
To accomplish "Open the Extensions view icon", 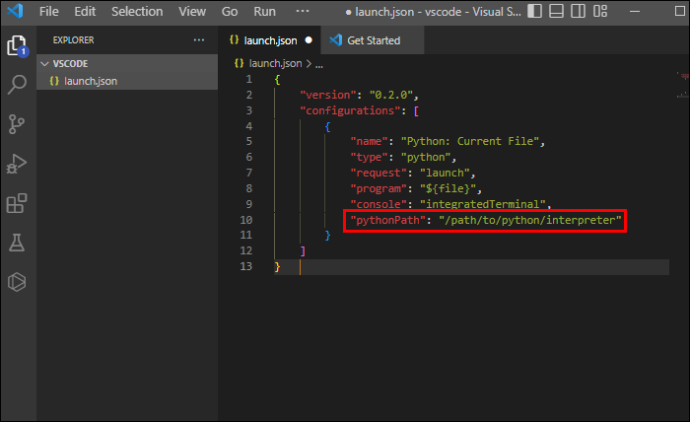I will click(17, 203).
